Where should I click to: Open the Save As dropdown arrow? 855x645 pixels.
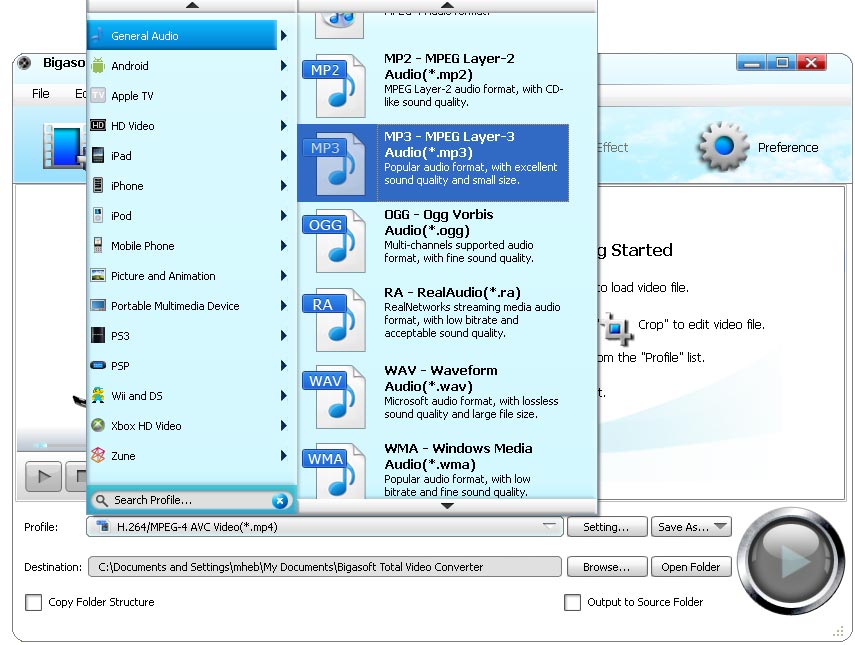tap(720, 526)
